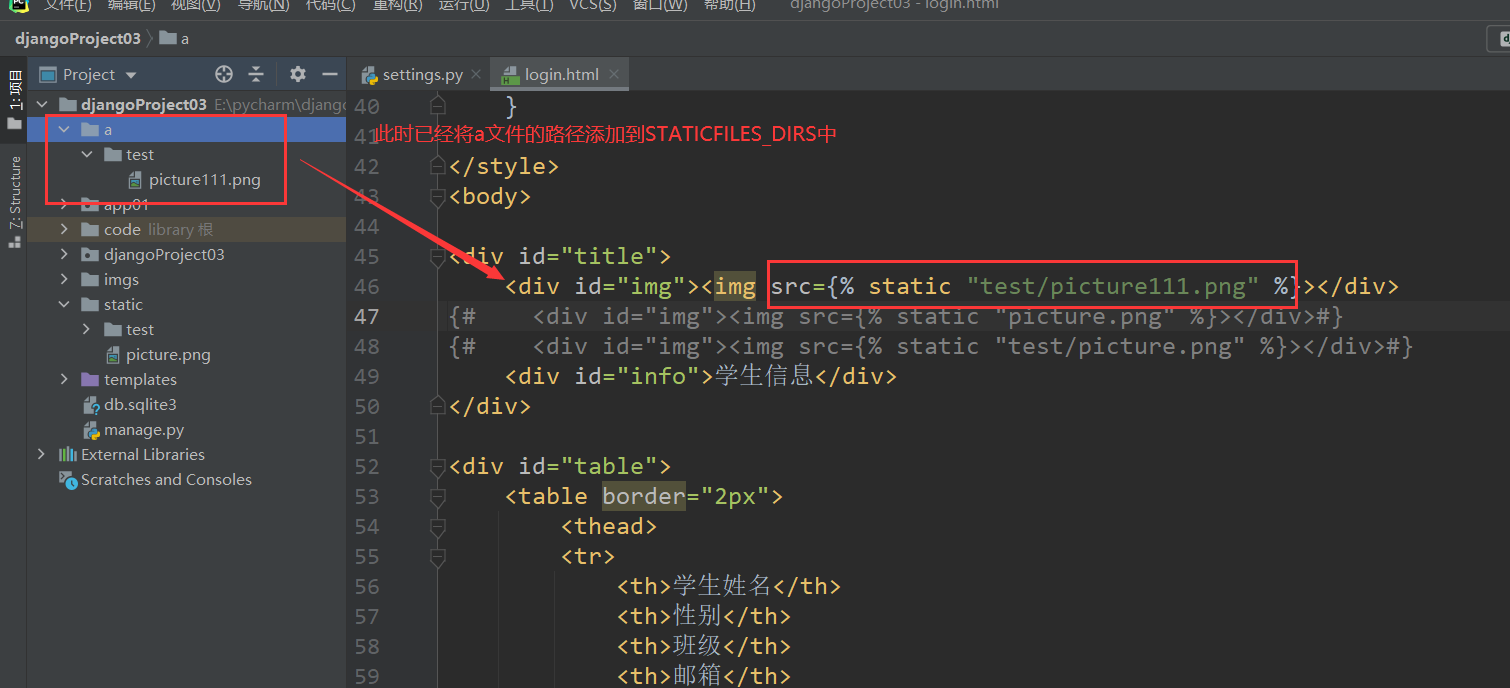
Task: Click the fold end marker at line 50
Action: click(x=437, y=406)
